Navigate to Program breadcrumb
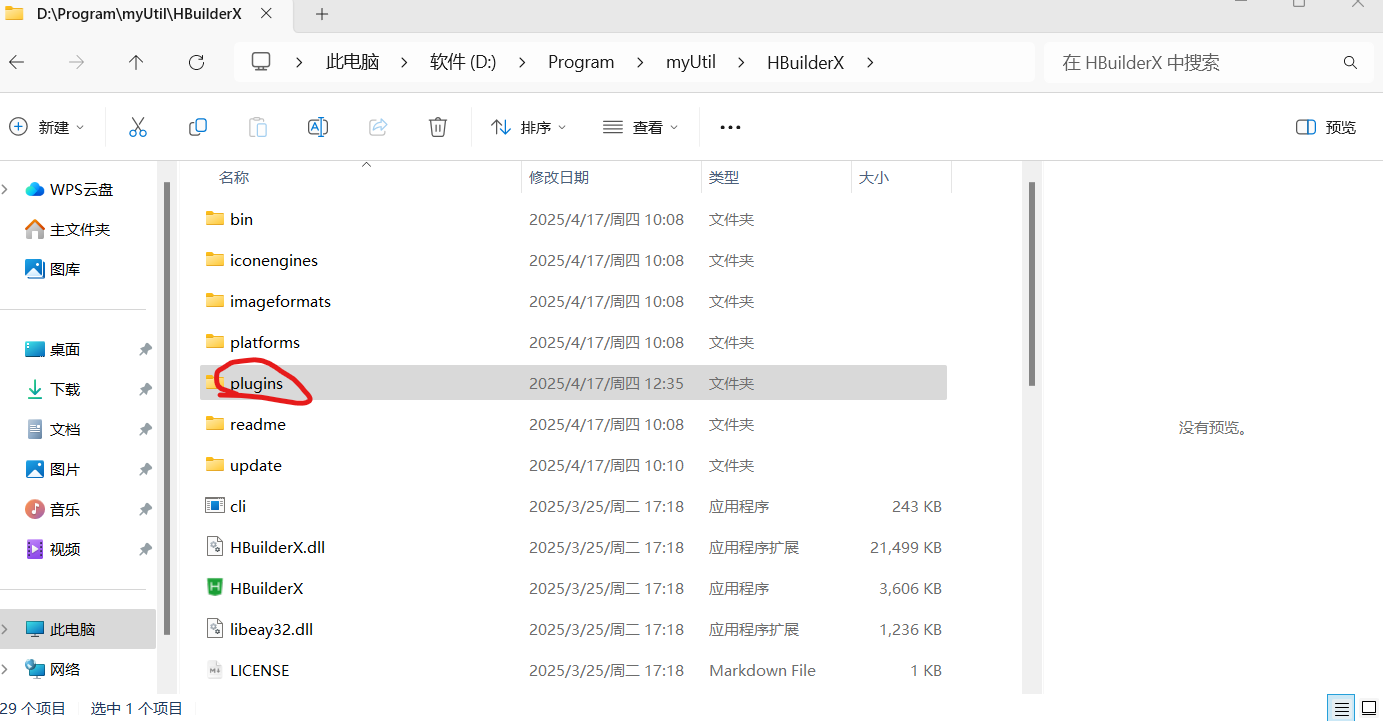 click(x=581, y=62)
